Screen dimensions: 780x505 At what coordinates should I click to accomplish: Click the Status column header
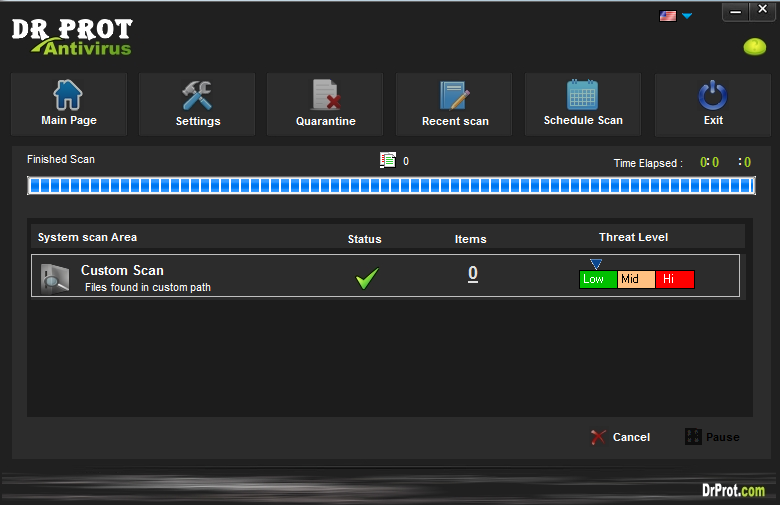point(364,239)
